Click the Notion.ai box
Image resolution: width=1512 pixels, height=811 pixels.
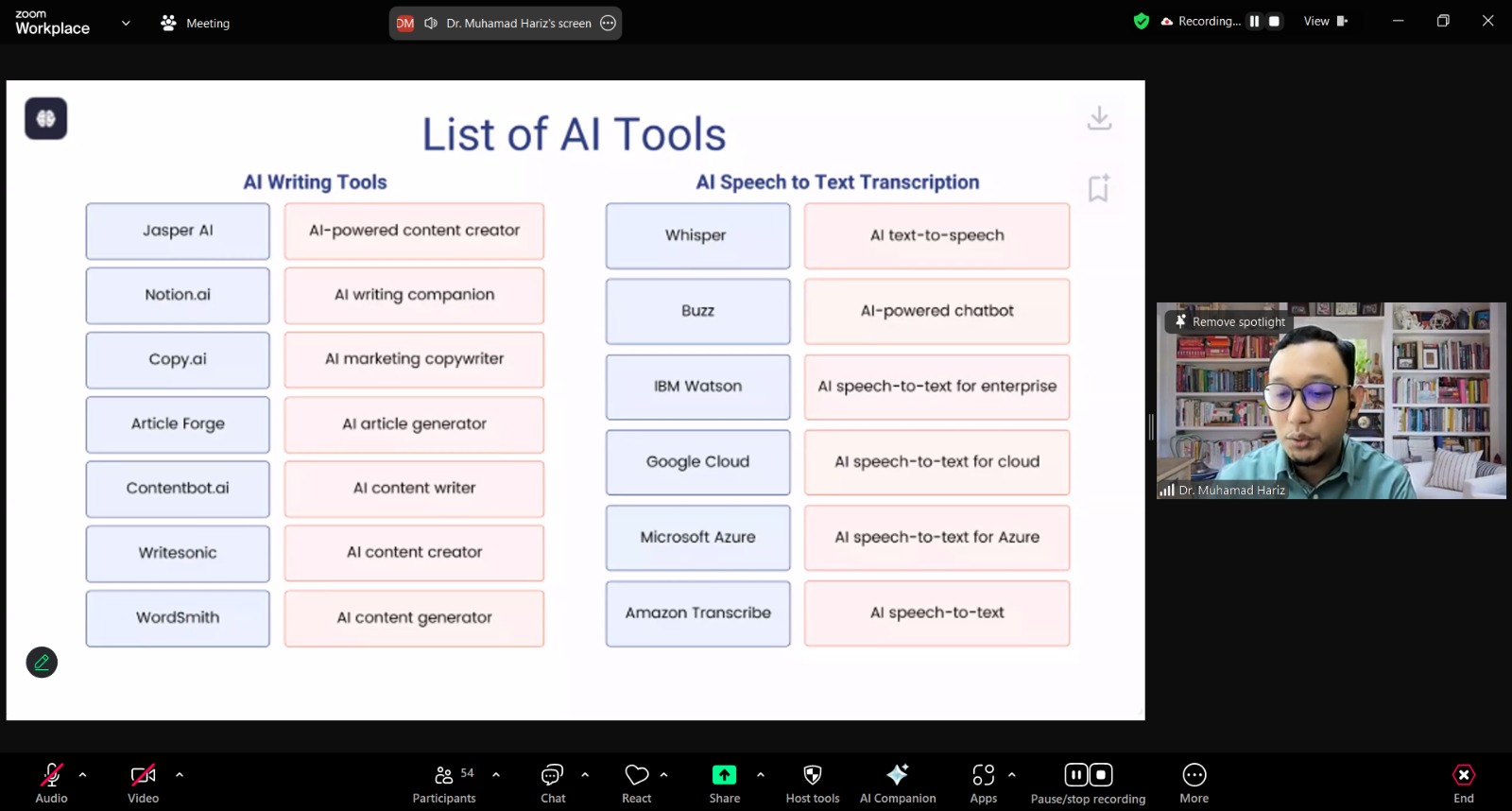tap(178, 295)
